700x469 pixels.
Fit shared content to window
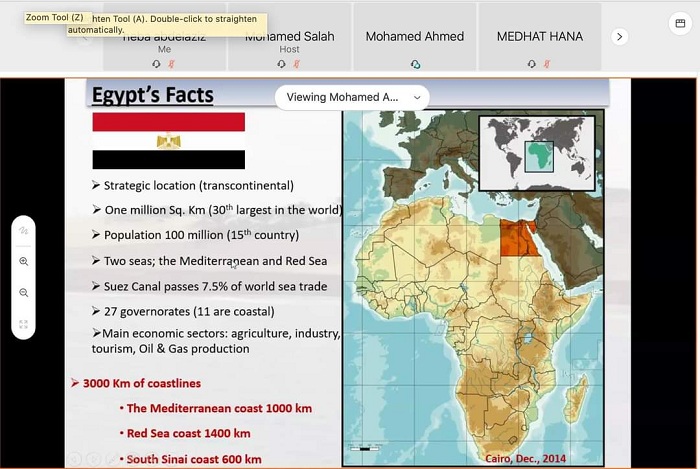coord(23,324)
